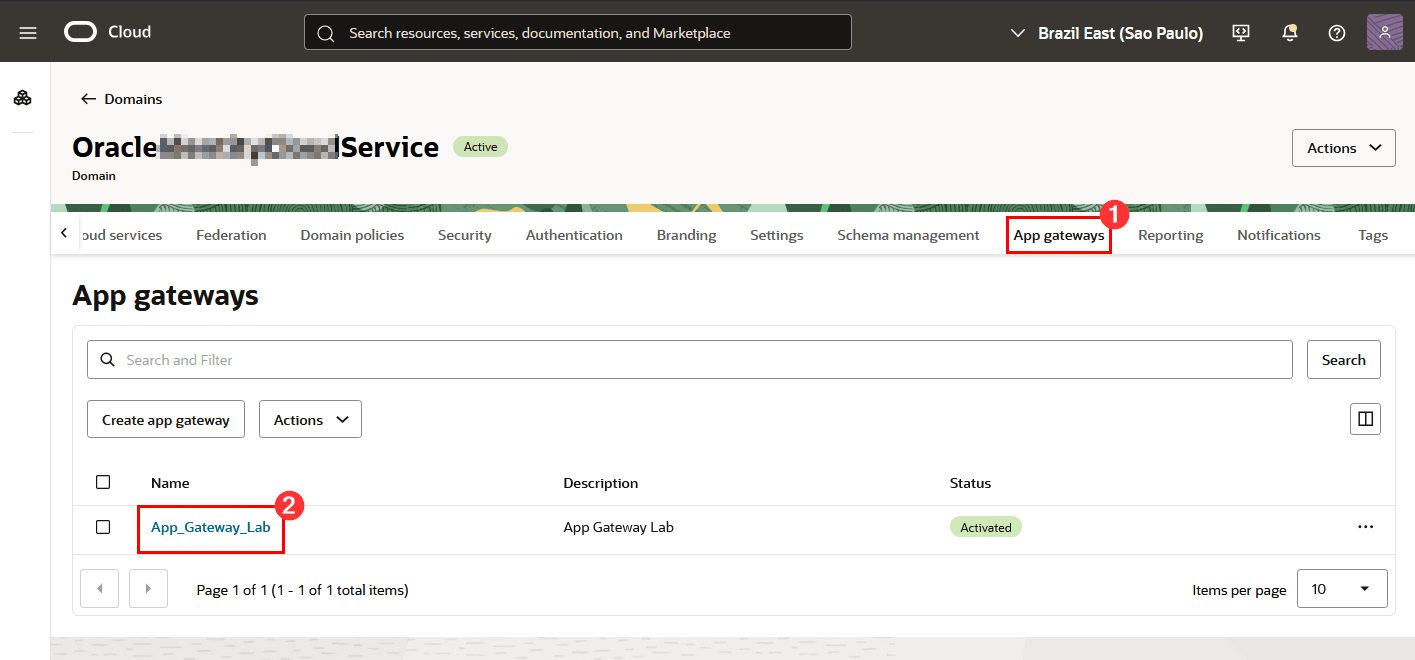
Task: Switch to the Notifications tab
Action: 1279,235
